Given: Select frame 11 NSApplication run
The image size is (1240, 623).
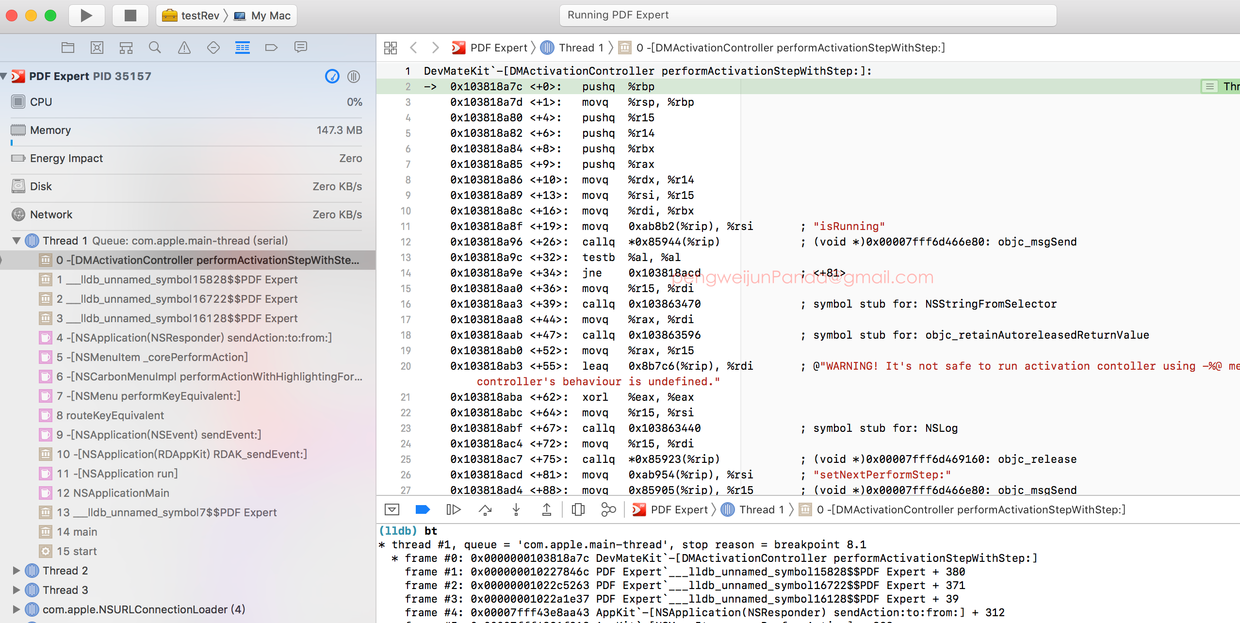Looking at the screenshot, I should click(x=187, y=473).
